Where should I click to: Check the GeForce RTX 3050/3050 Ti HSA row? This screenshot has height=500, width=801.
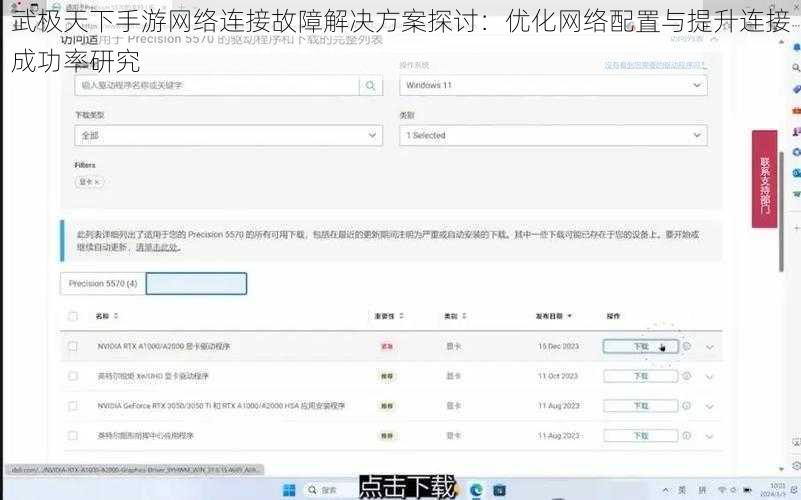coord(73,406)
